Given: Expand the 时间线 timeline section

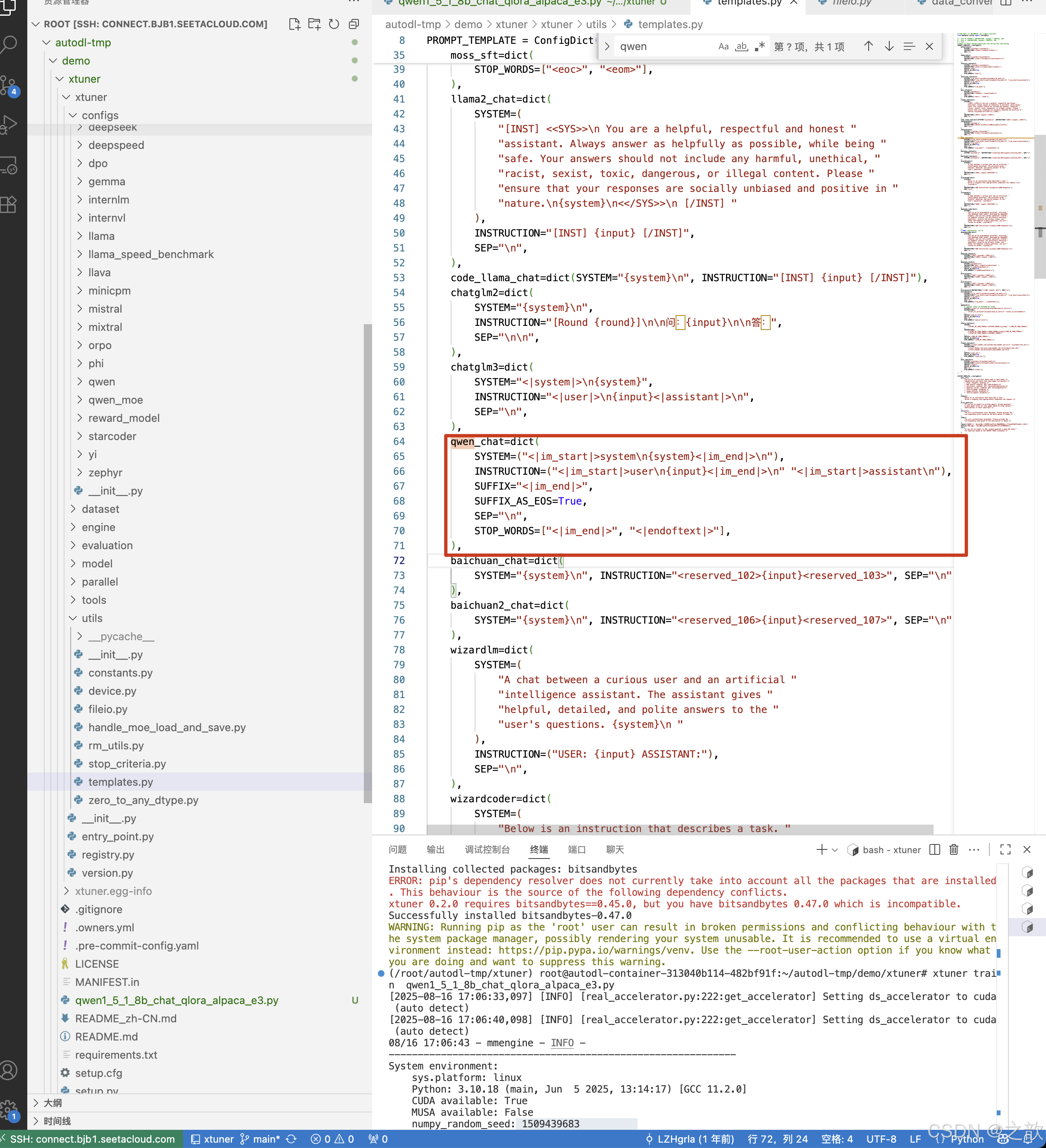Looking at the screenshot, I should coord(199,1121).
